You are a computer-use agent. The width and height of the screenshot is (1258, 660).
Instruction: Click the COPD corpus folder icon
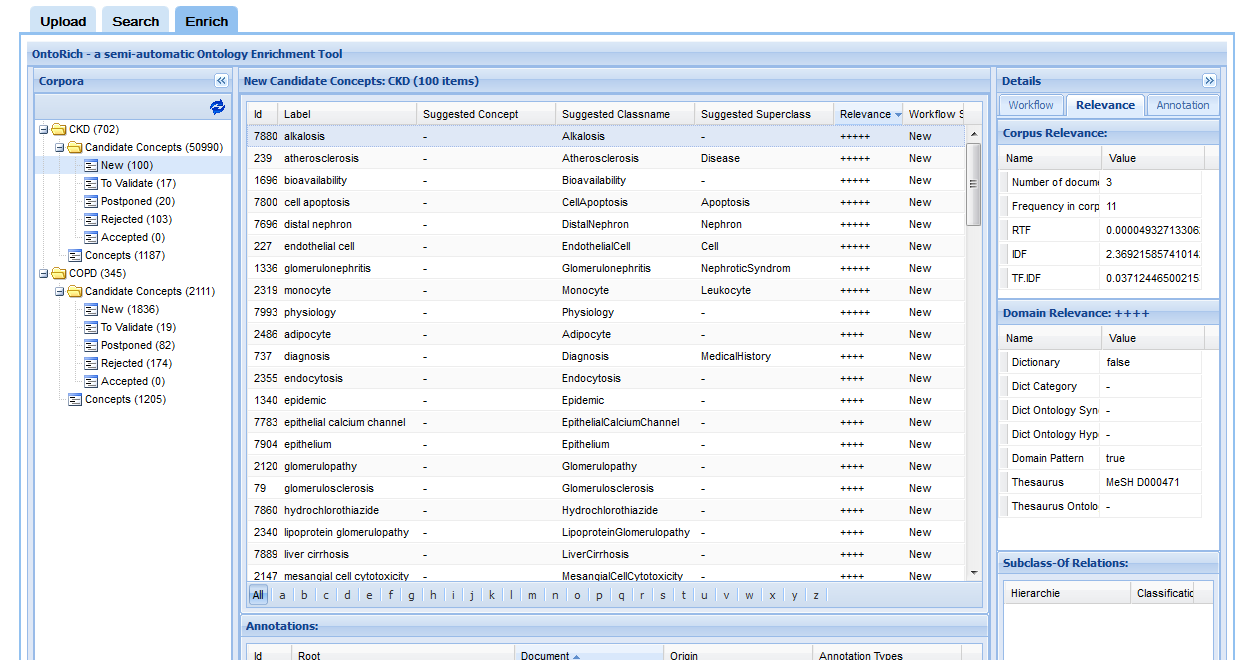[x=58, y=274]
